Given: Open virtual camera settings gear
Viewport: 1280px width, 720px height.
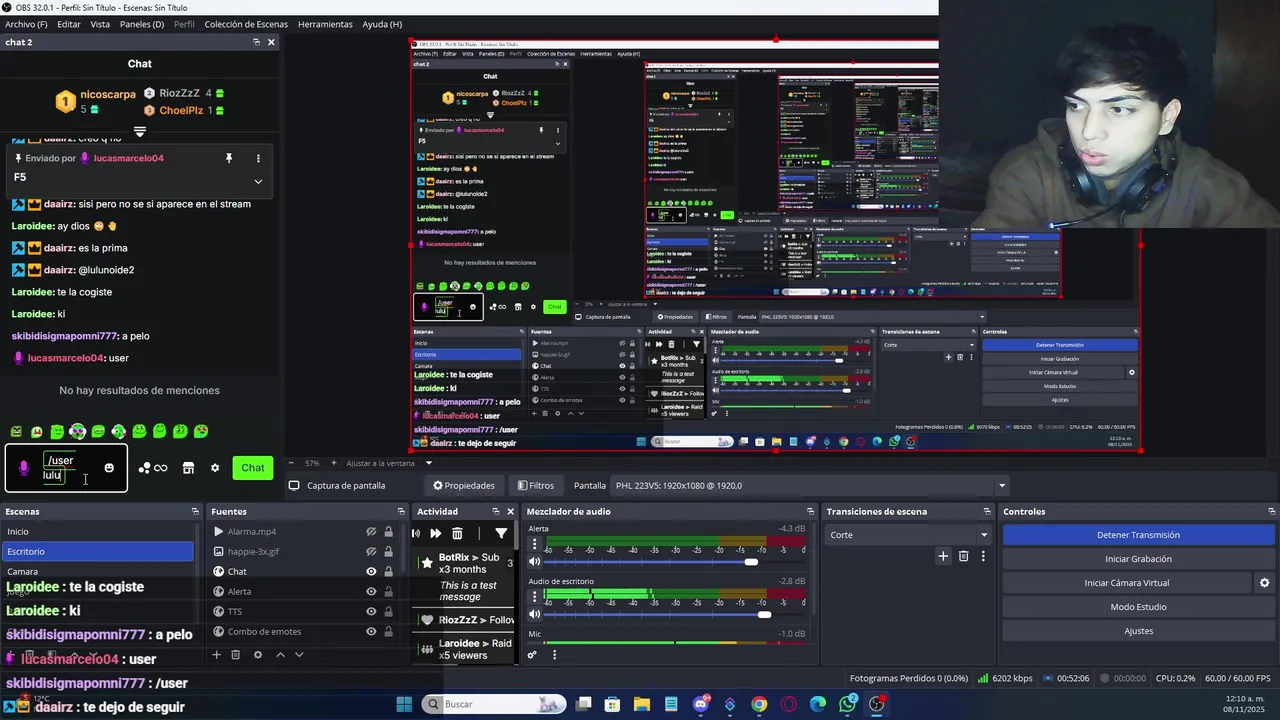Looking at the screenshot, I should pos(1264,583).
